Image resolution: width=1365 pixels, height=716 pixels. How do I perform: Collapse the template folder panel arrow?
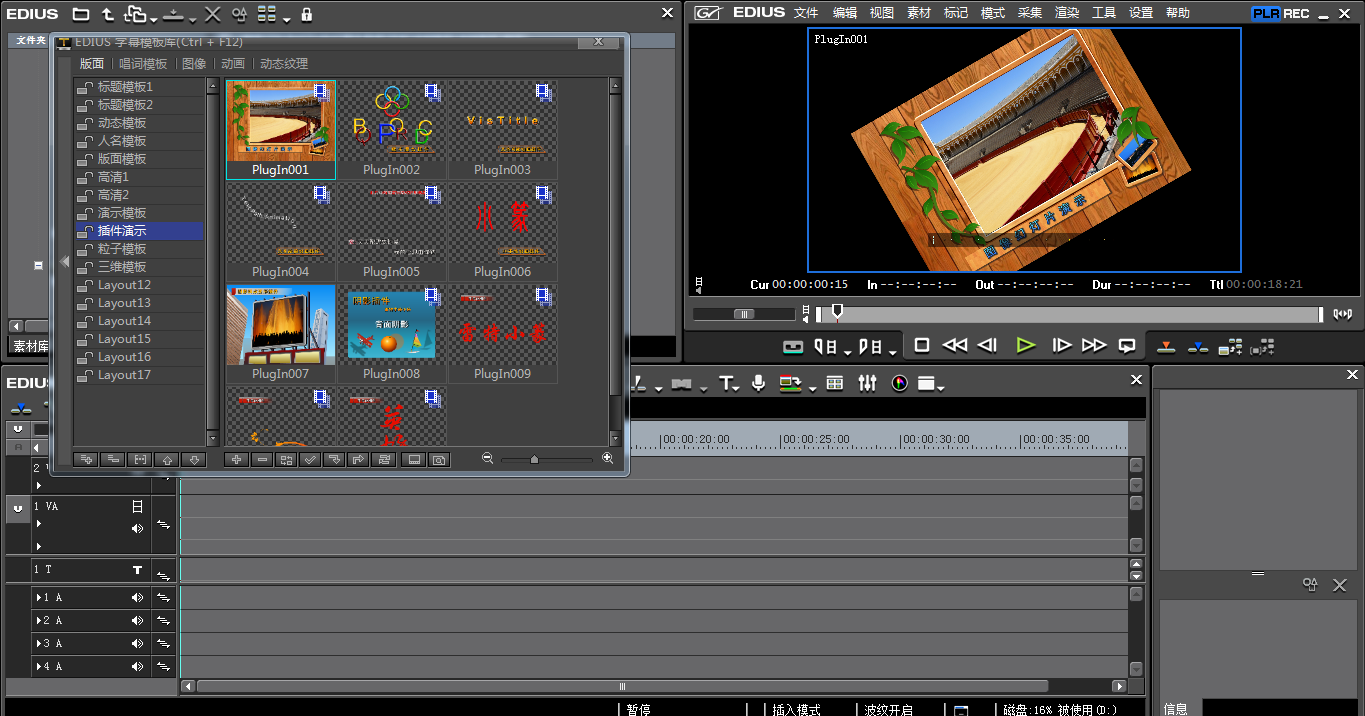65,261
